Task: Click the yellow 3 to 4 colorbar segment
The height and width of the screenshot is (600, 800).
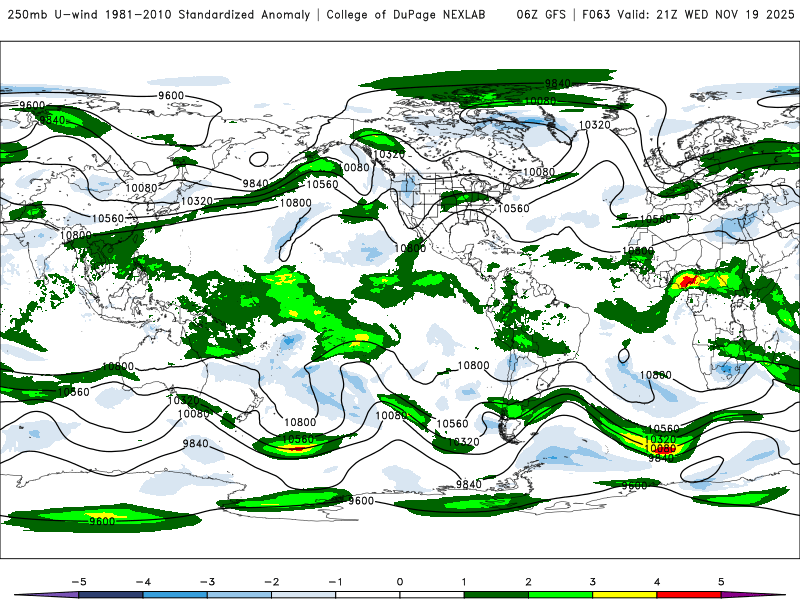Action: (x=624, y=595)
